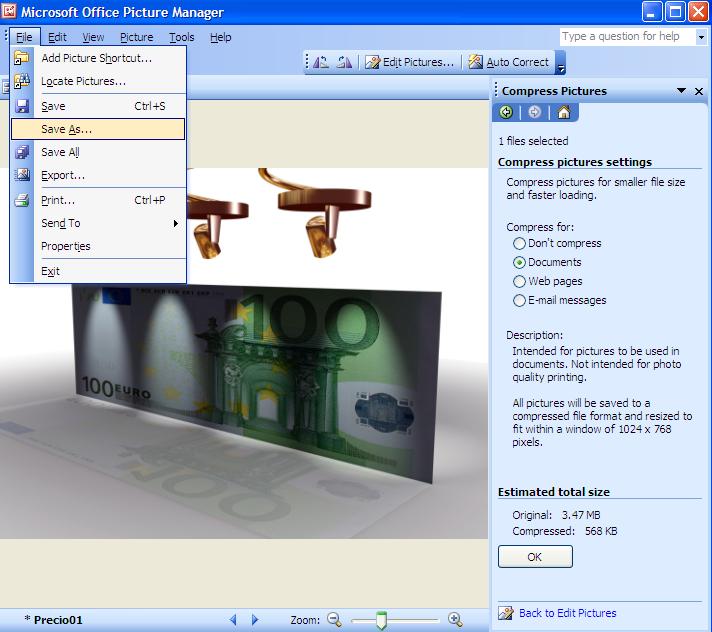Choose Export menu entry
The height and width of the screenshot is (632, 712).
pos(98,175)
